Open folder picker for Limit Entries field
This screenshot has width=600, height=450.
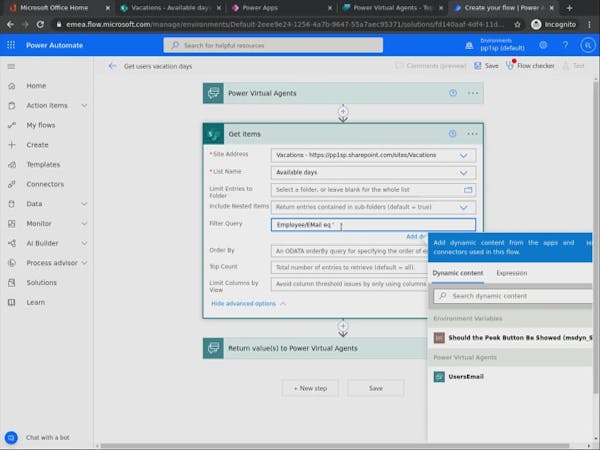click(468, 190)
